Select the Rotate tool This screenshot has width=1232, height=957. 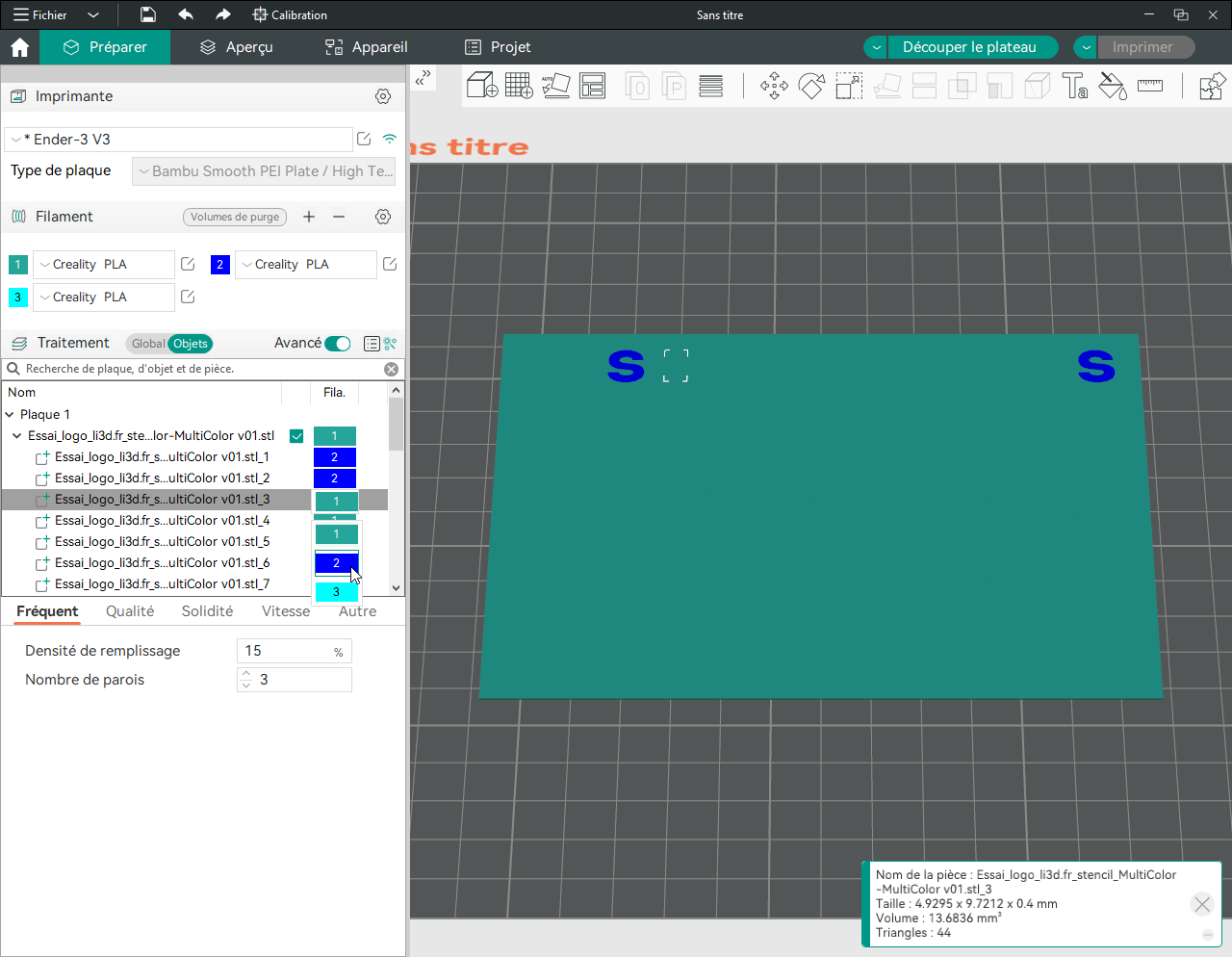click(811, 86)
